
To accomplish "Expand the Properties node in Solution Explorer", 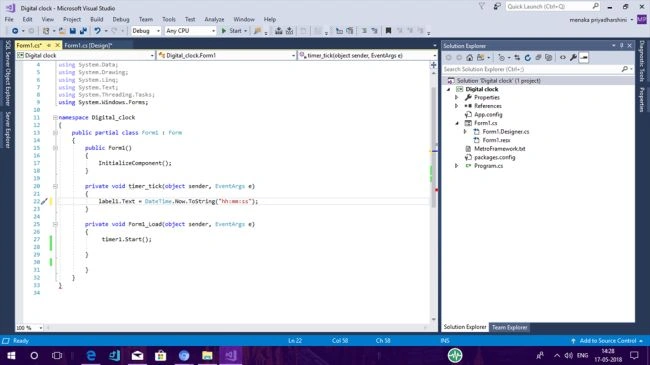I will coord(457,97).
